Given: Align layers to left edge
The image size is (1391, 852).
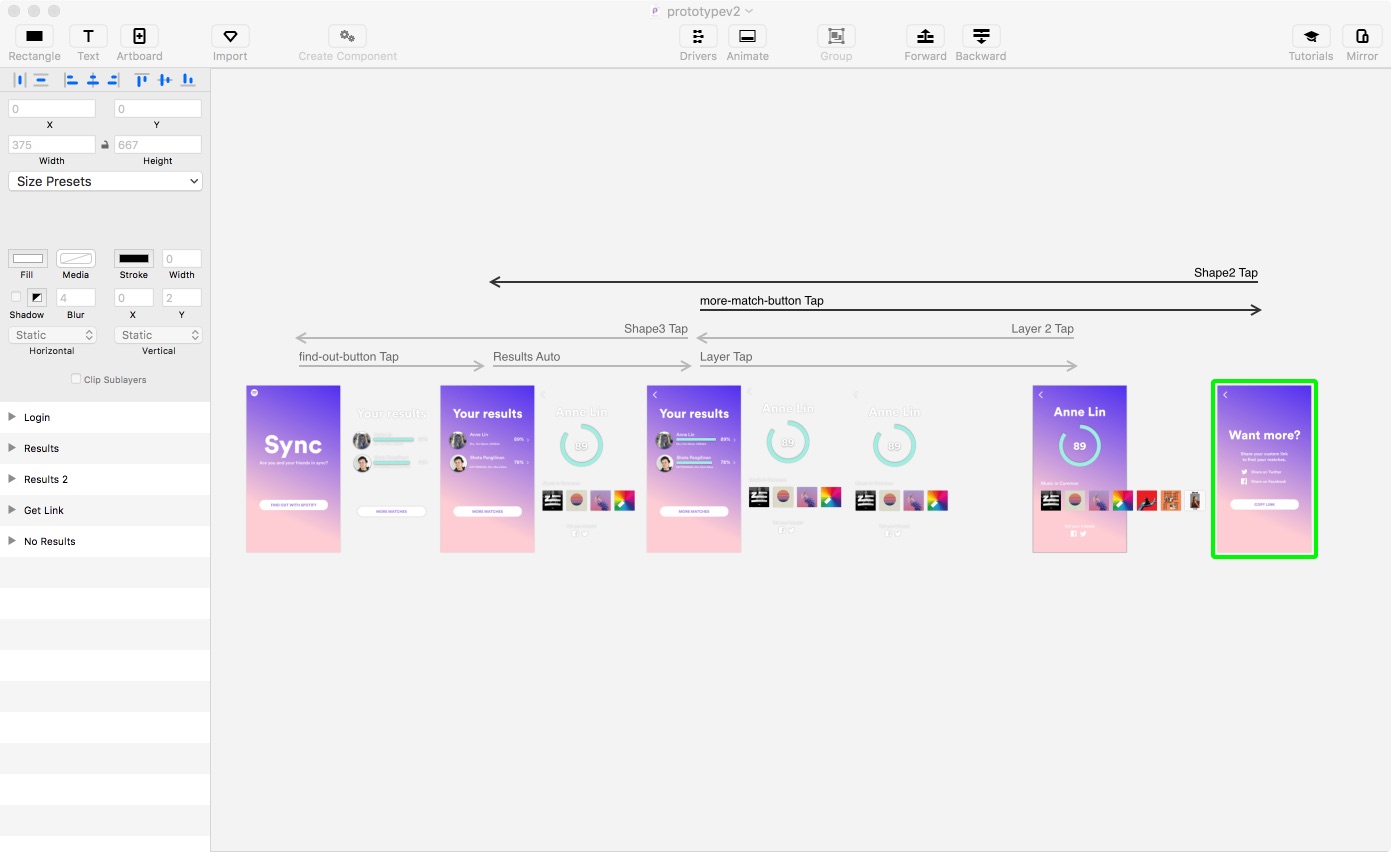Looking at the screenshot, I should (x=71, y=80).
